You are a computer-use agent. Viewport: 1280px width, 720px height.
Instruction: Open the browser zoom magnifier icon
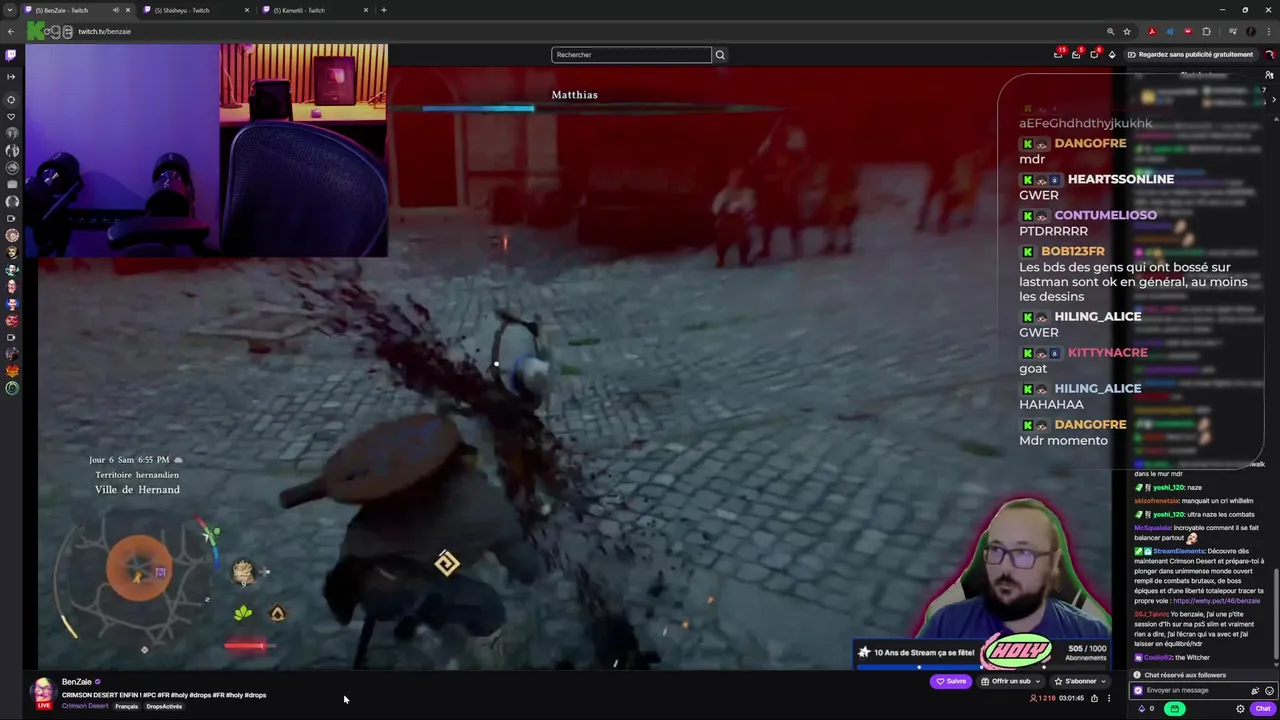1110,31
